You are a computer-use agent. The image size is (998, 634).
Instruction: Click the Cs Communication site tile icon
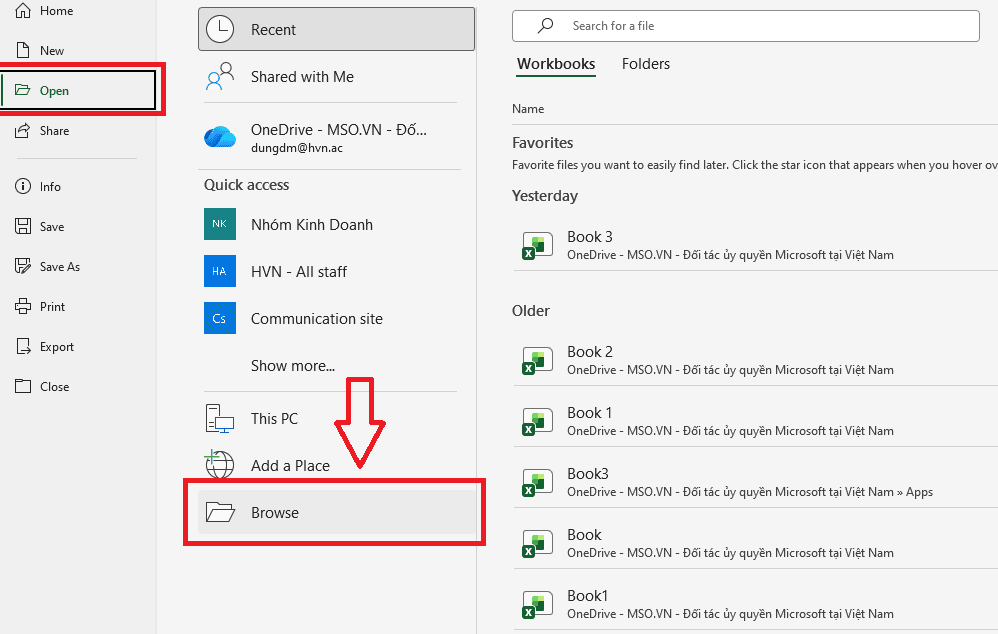click(x=220, y=318)
